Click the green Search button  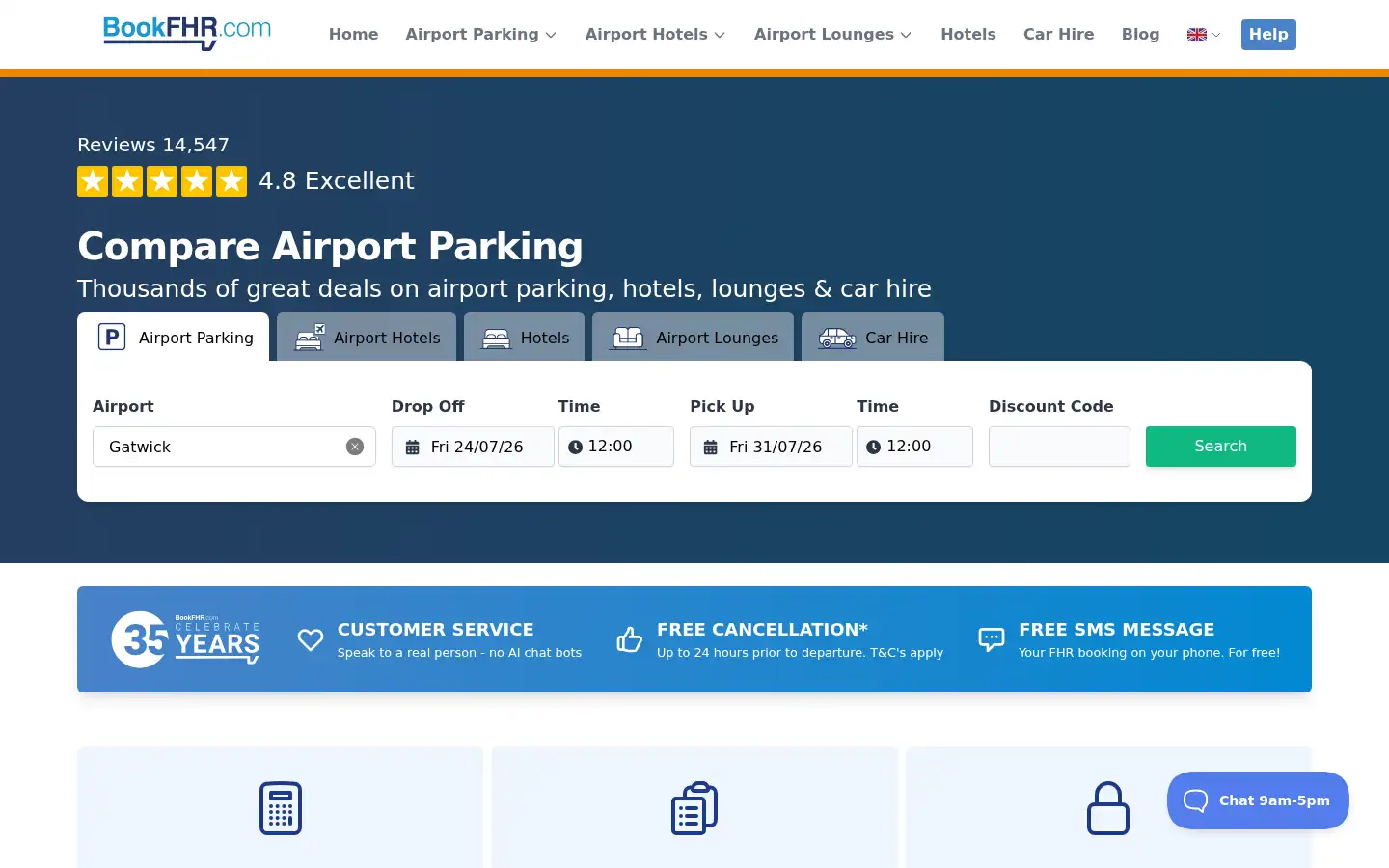click(1221, 447)
